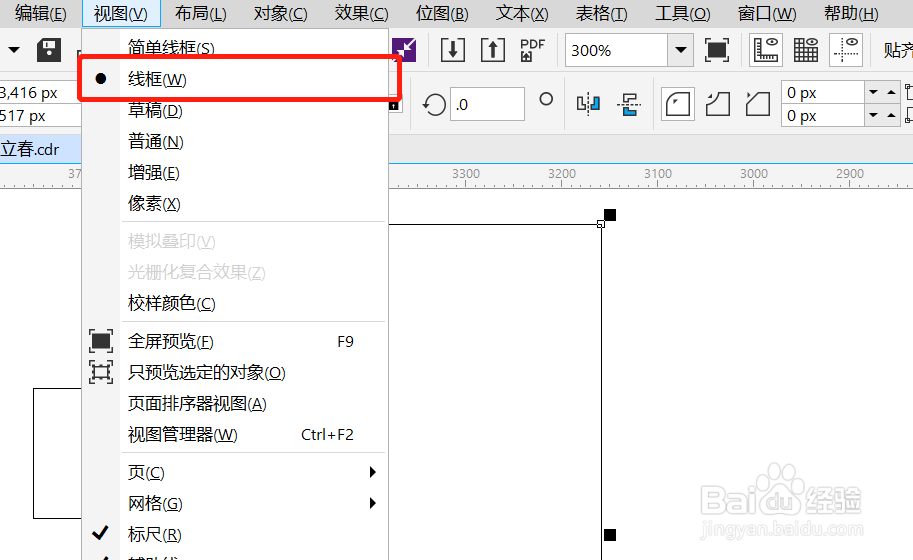Expand the 页(C) submenu
Screen dimensions: 913x560
click(235, 472)
